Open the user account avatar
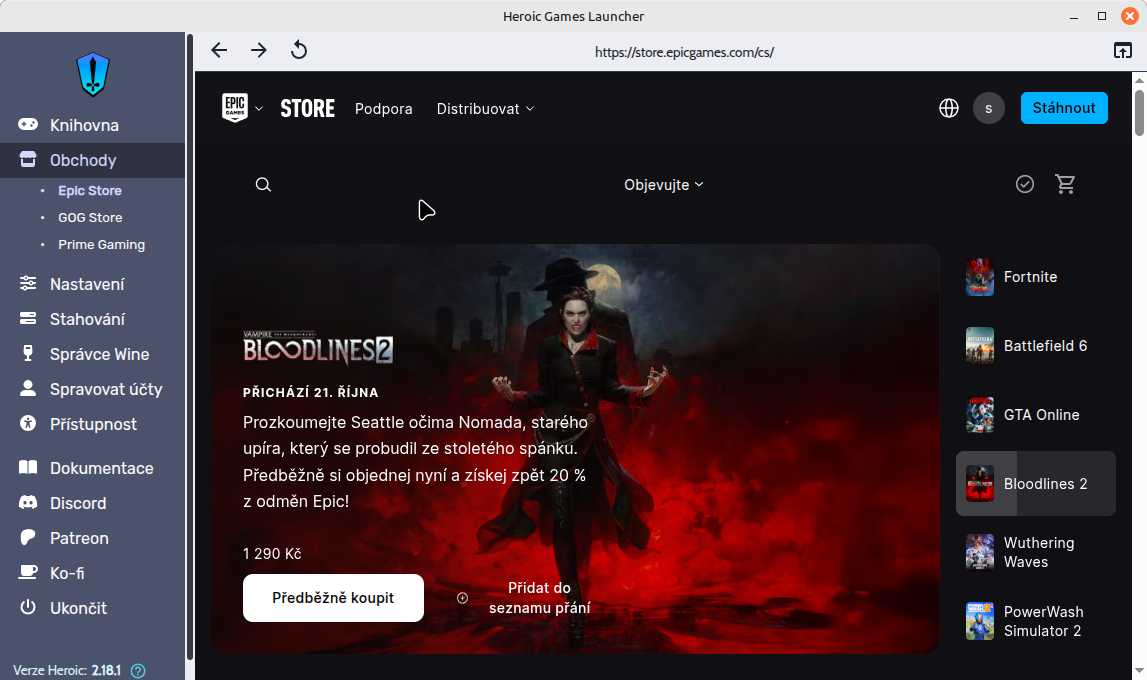This screenshot has width=1147, height=680. click(x=988, y=108)
